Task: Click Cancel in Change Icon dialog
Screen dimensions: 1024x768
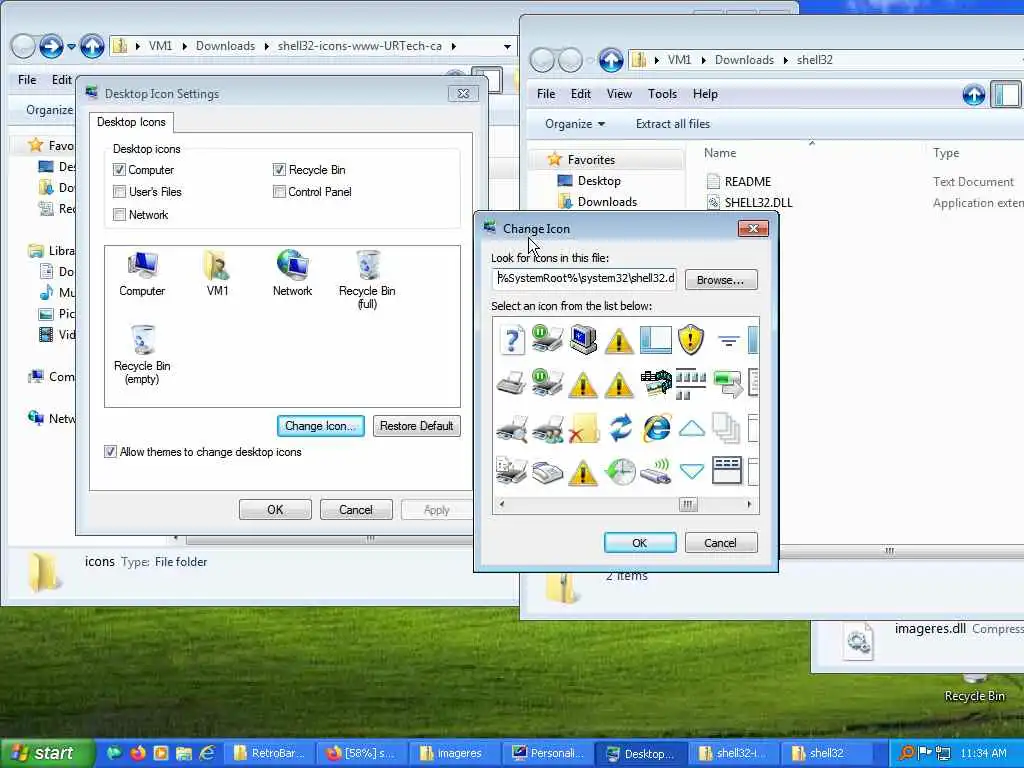Action: [x=721, y=543]
